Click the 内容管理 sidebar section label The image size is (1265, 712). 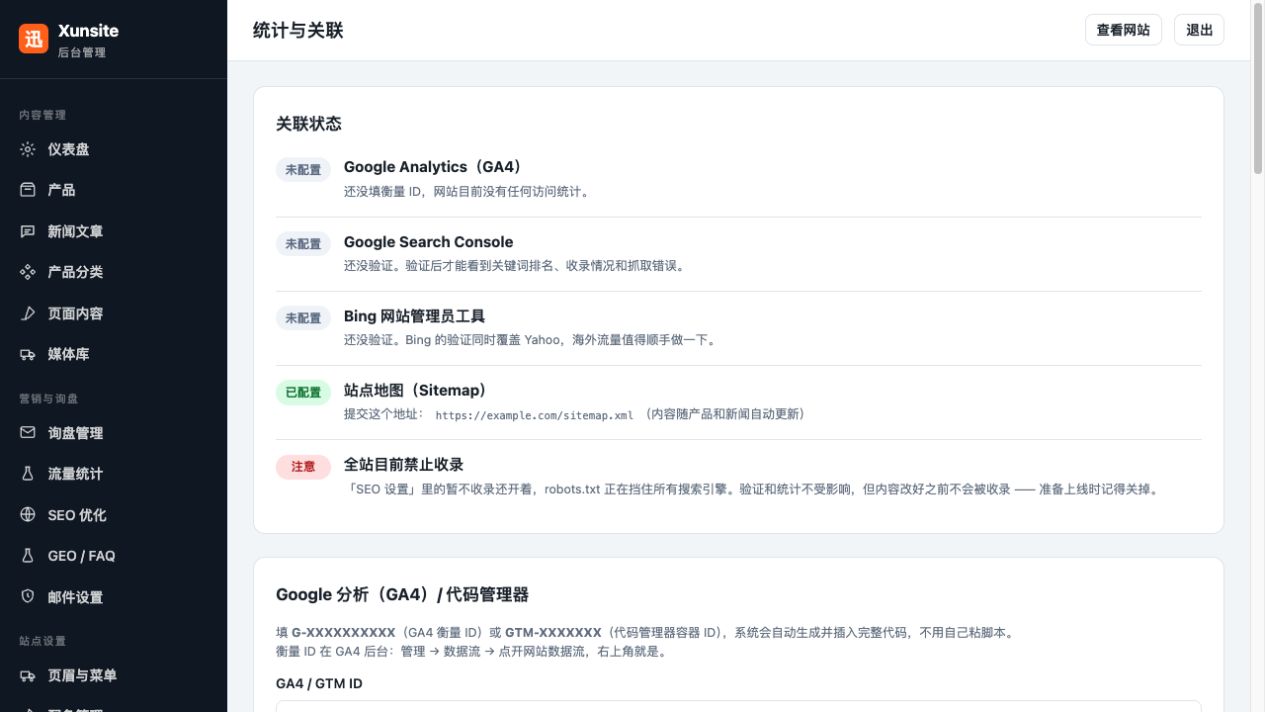coord(42,115)
